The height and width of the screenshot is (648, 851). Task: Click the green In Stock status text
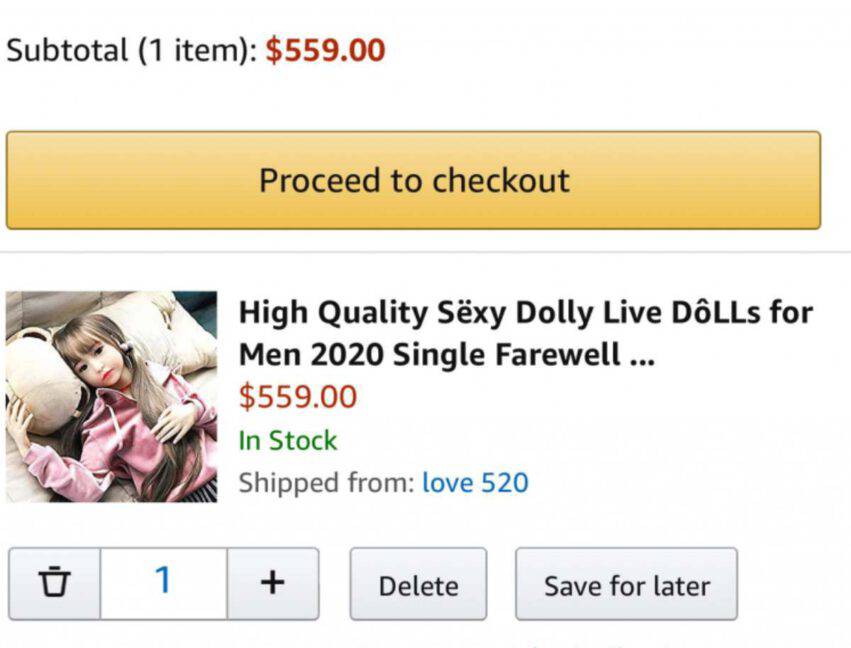click(287, 440)
